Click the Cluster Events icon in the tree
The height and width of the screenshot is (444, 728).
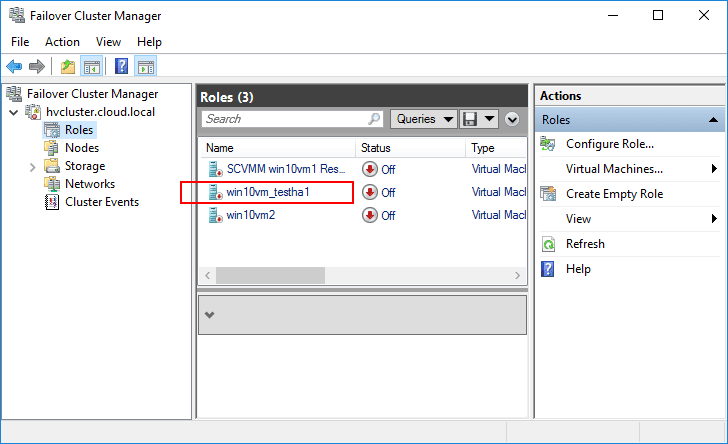coord(52,202)
